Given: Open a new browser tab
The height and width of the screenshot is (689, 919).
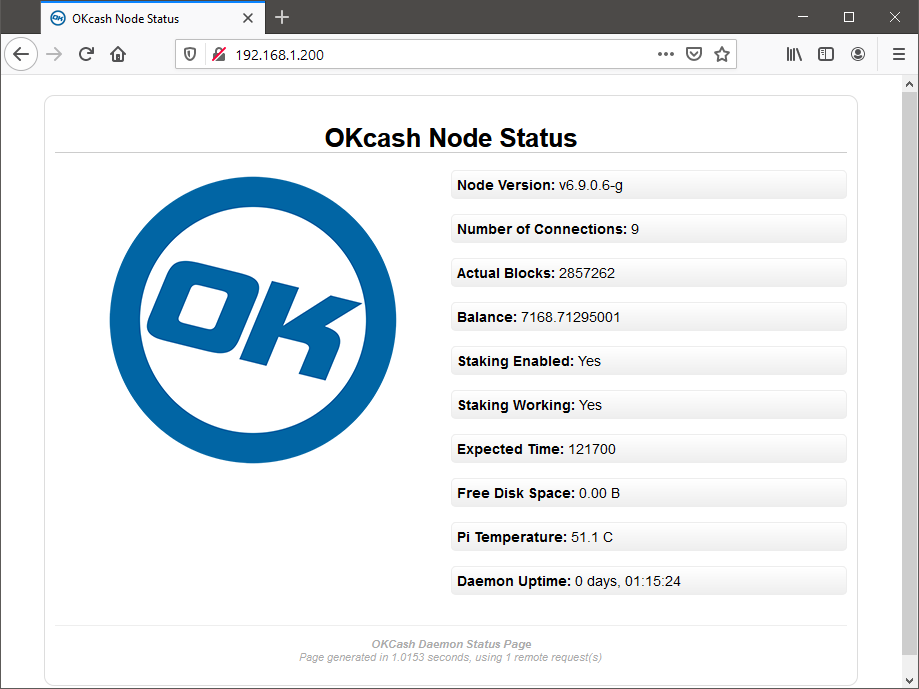Looking at the screenshot, I should pyautogui.click(x=282, y=18).
